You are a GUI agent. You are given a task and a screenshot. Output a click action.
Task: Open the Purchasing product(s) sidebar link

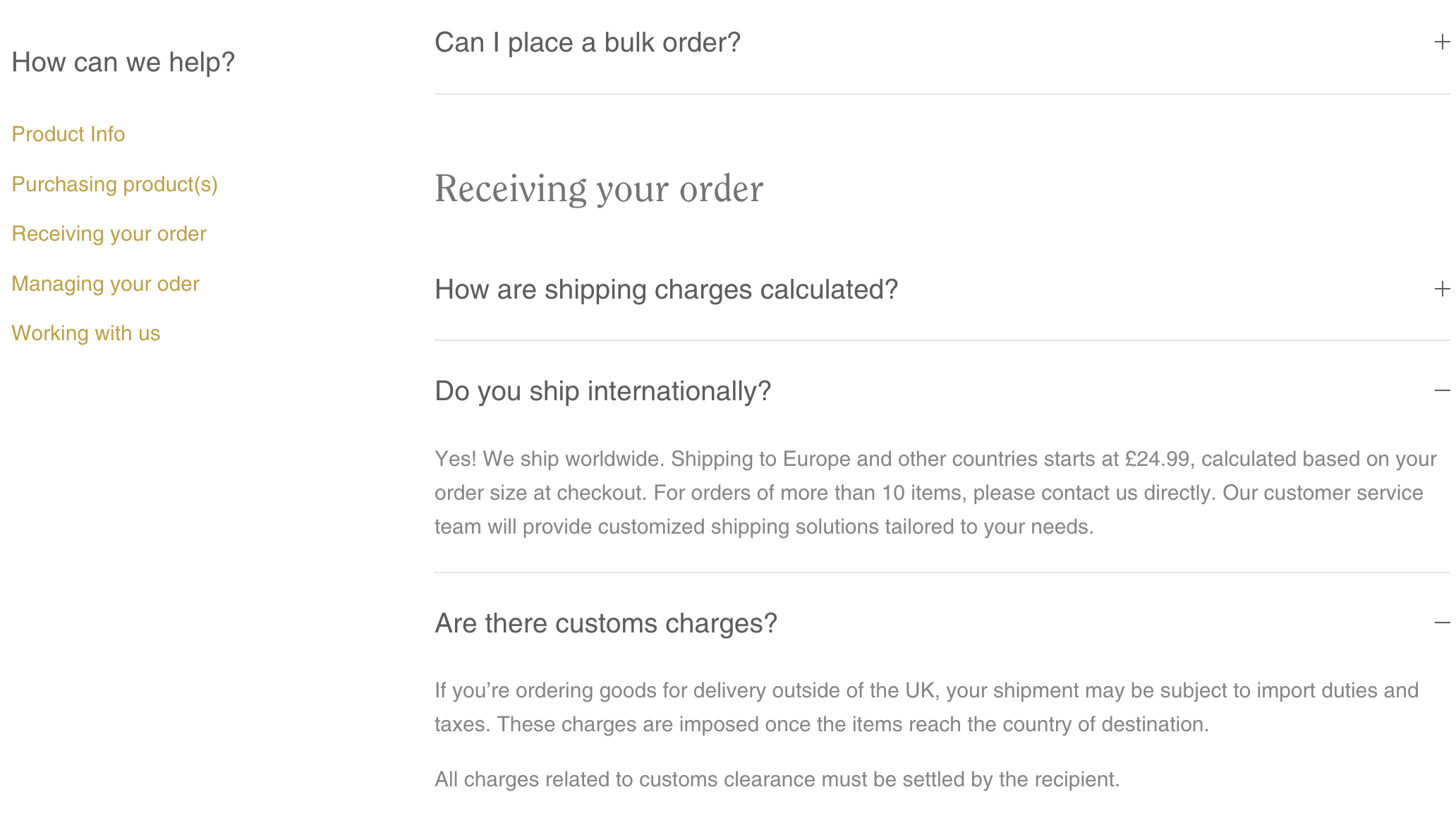(114, 184)
